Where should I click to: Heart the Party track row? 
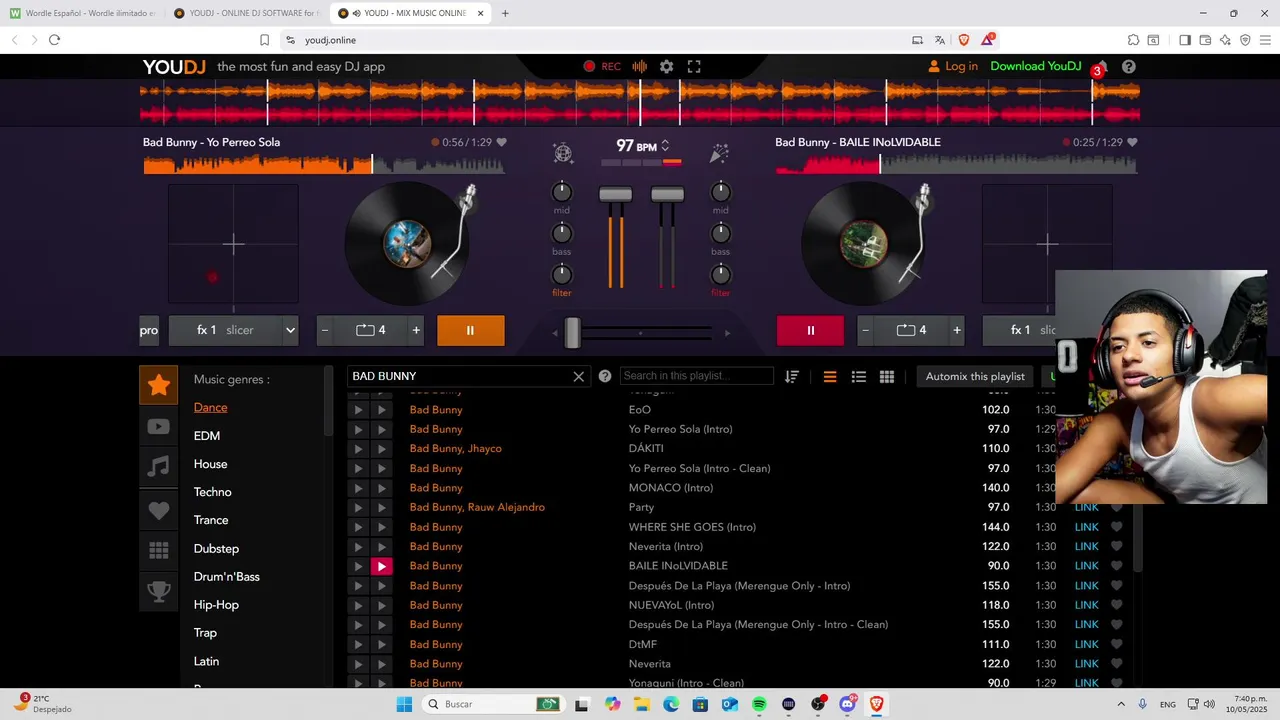pyautogui.click(x=1117, y=508)
